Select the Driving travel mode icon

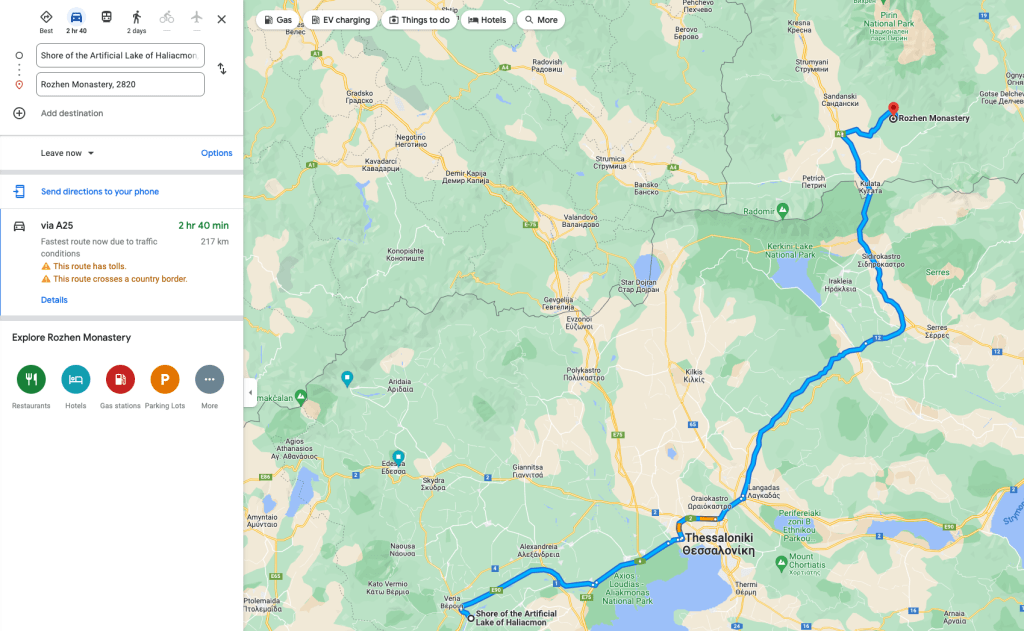tap(76, 18)
